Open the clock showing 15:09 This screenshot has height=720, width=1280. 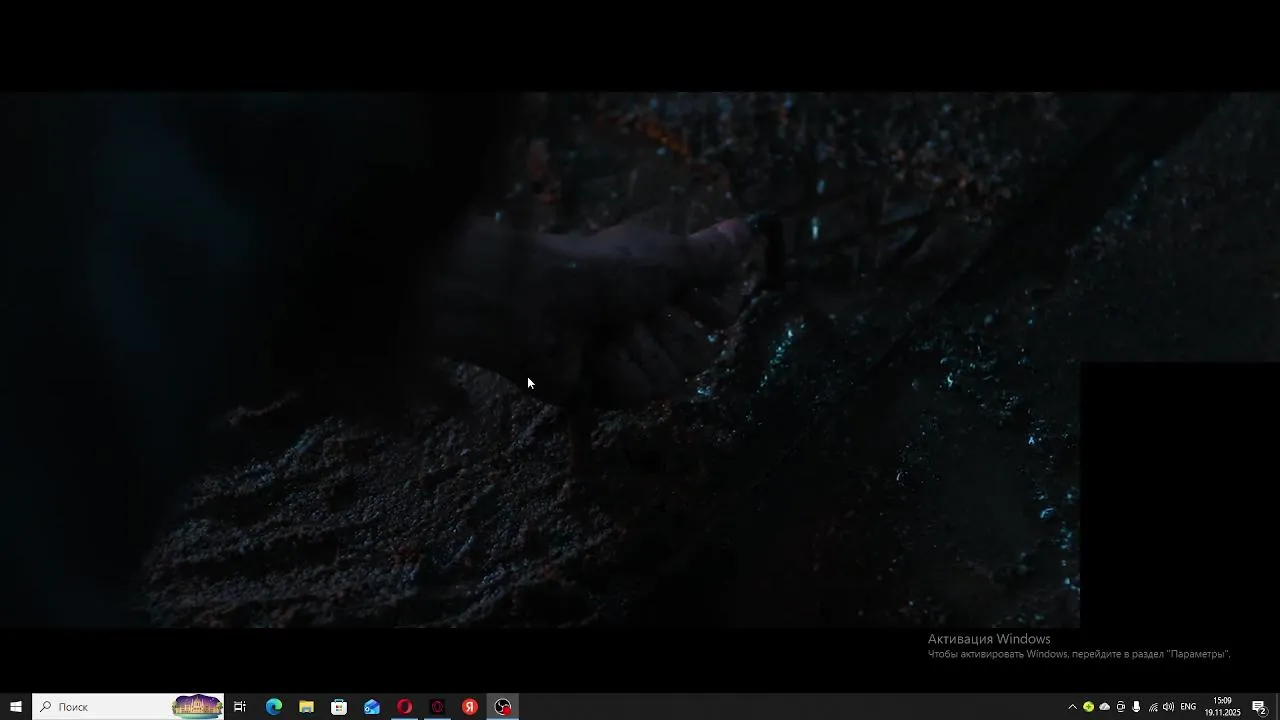pyautogui.click(x=1222, y=707)
